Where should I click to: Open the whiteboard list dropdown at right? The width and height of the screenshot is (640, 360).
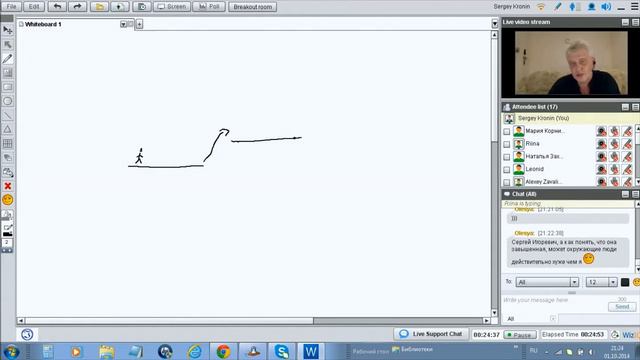[495, 24]
